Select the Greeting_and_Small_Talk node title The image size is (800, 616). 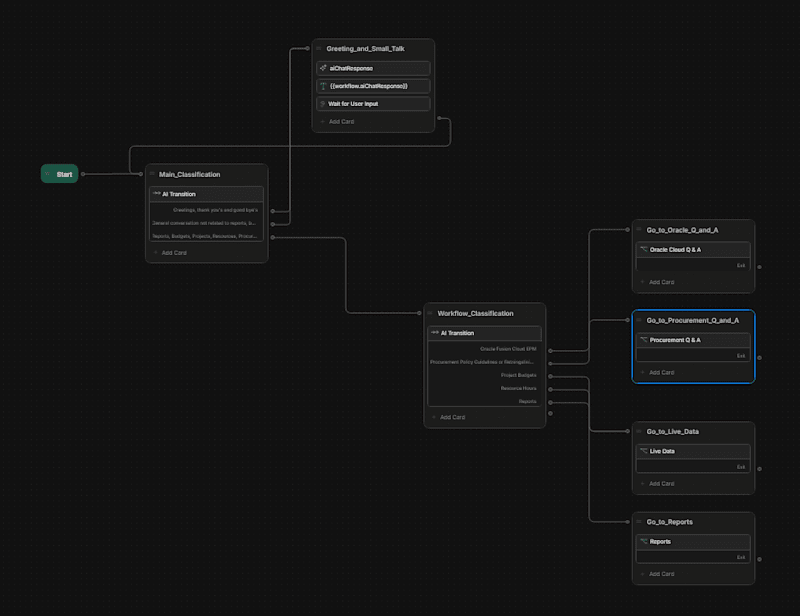[365, 49]
